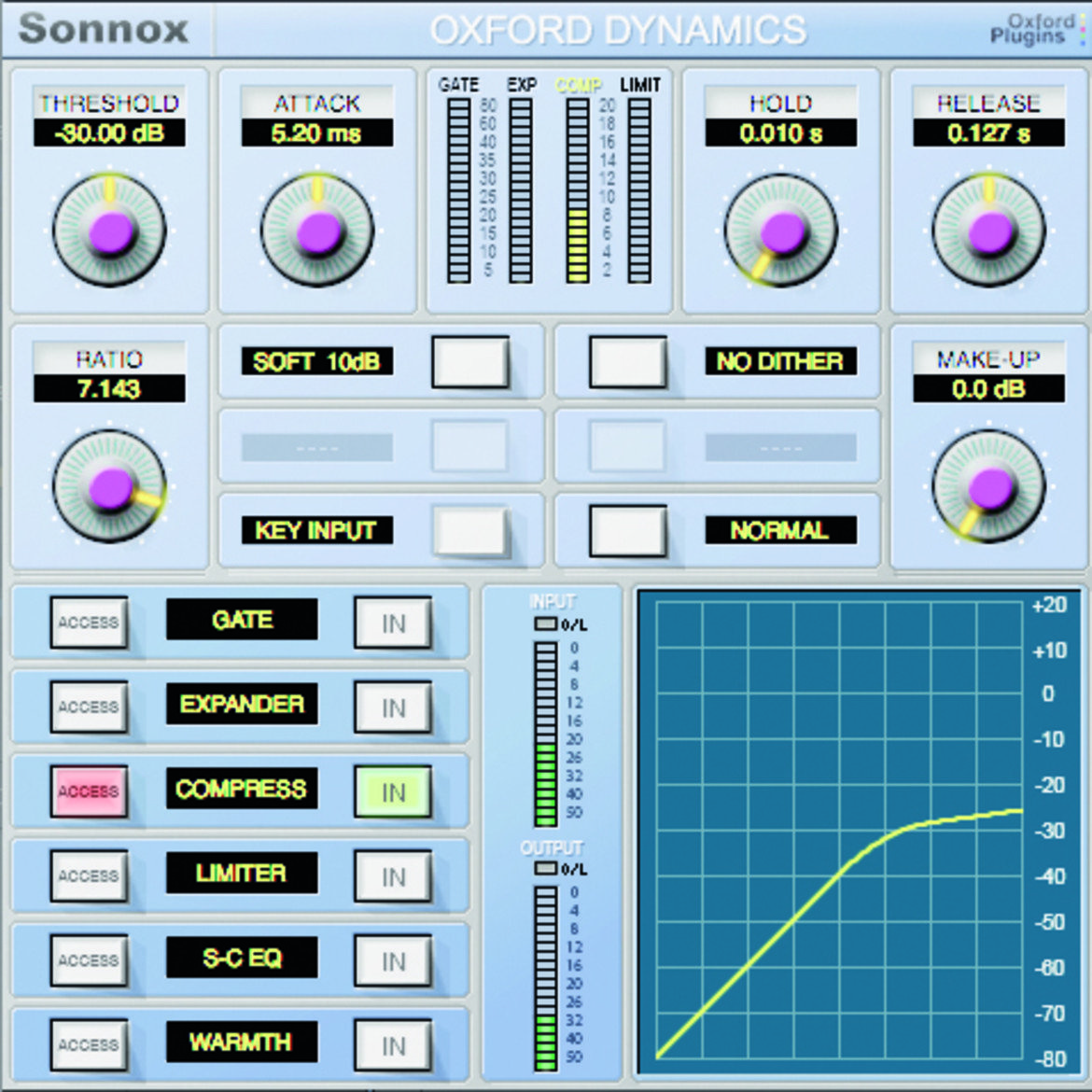The height and width of the screenshot is (1092, 1092).
Task: Toggle the Normal mode button
Action: click(627, 531)
